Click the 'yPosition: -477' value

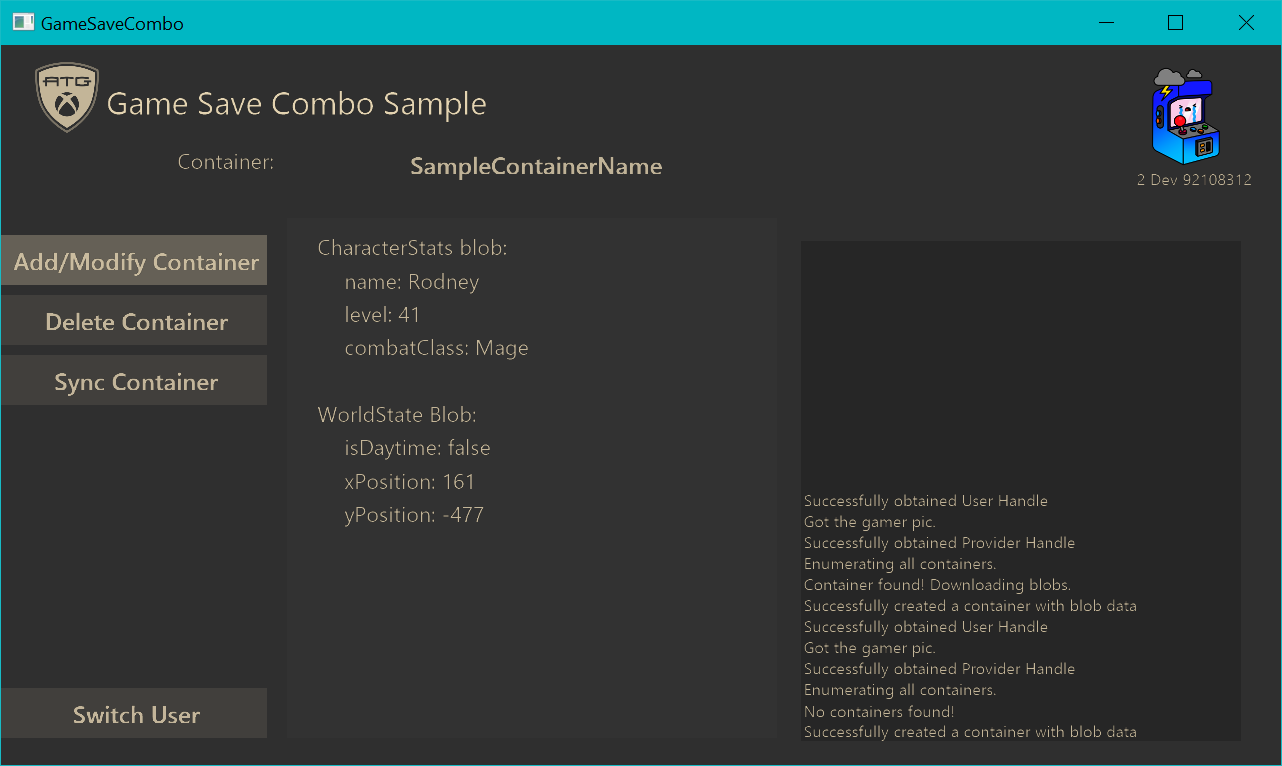414,515
